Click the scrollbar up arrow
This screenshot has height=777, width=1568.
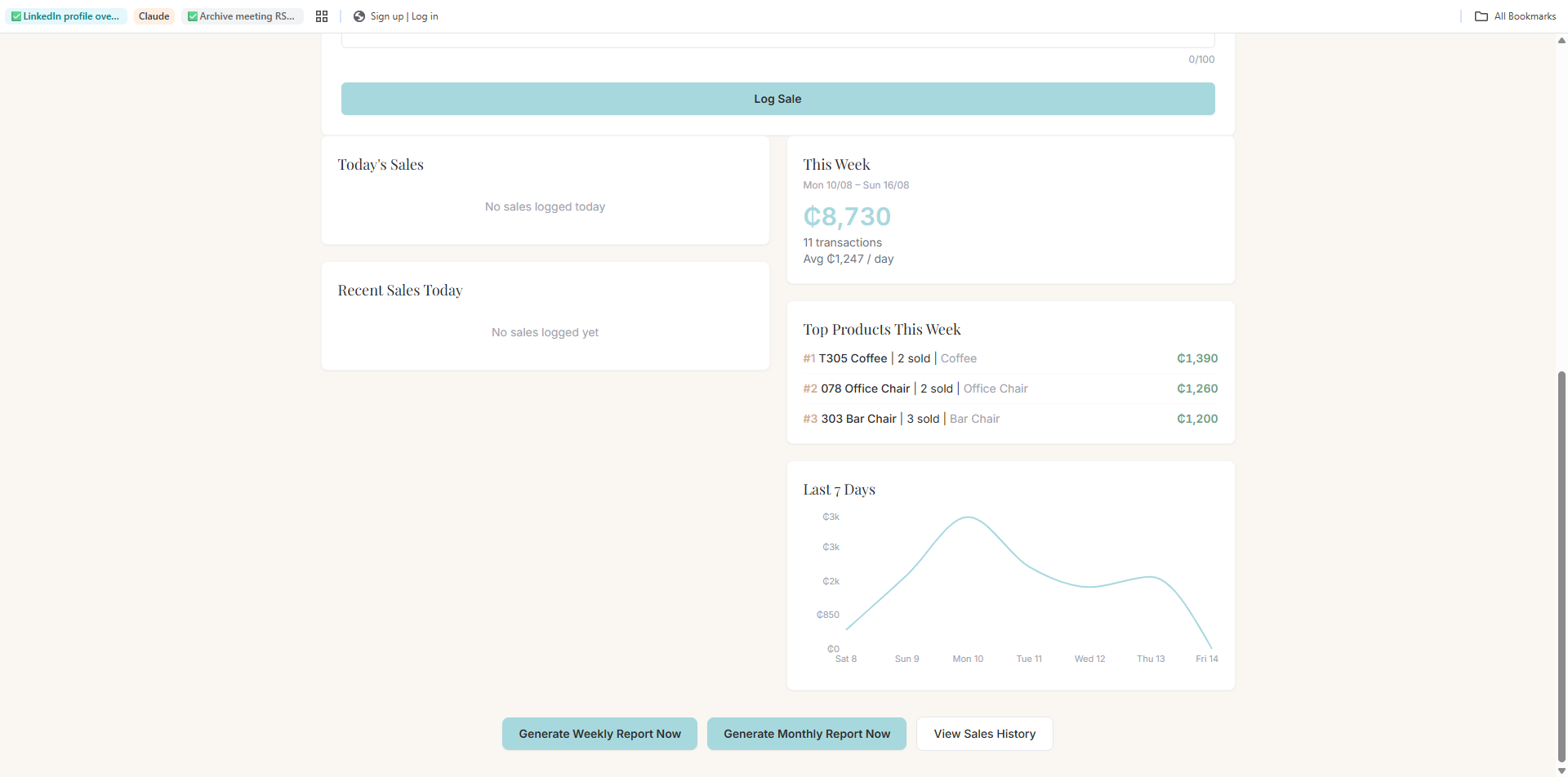1561,40
